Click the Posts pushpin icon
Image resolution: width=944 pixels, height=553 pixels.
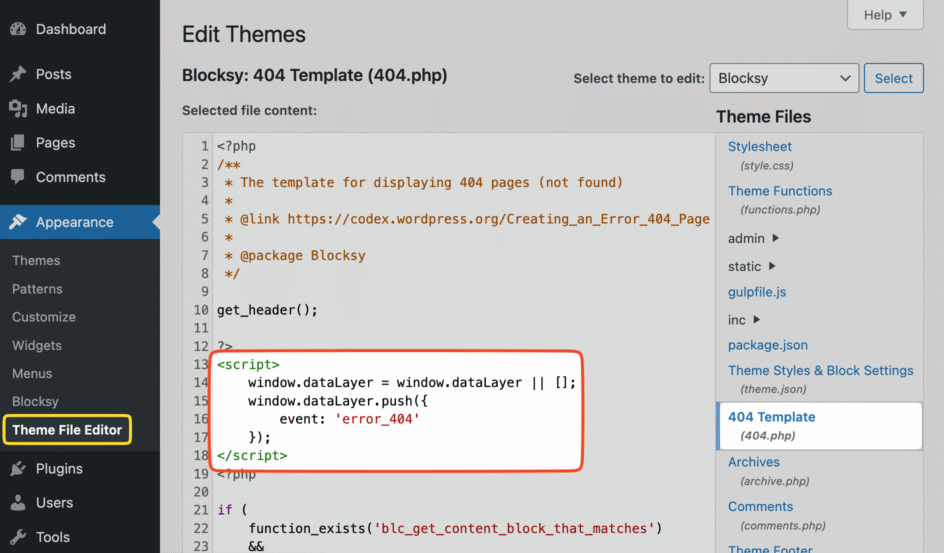tap(18, 74)
